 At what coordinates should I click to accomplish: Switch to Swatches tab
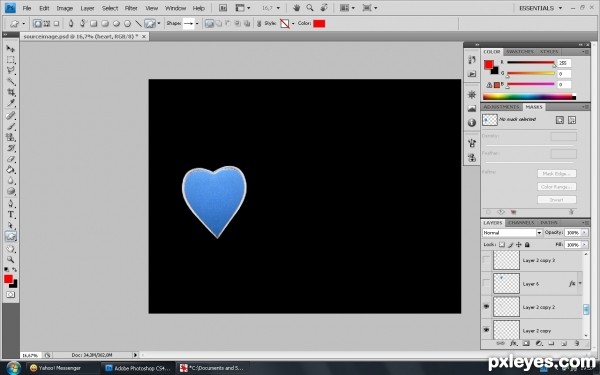pyautogui.click(x=519, y=52)
